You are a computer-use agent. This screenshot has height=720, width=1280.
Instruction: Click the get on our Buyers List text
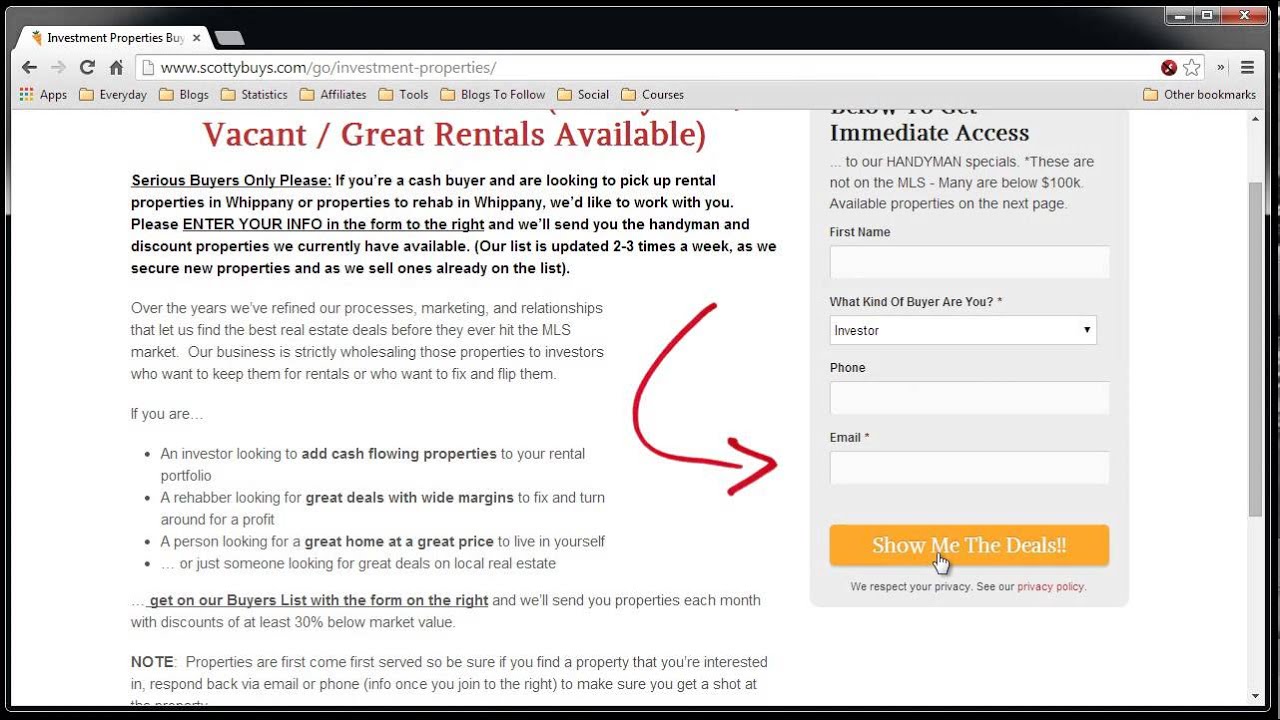(318, 600)
